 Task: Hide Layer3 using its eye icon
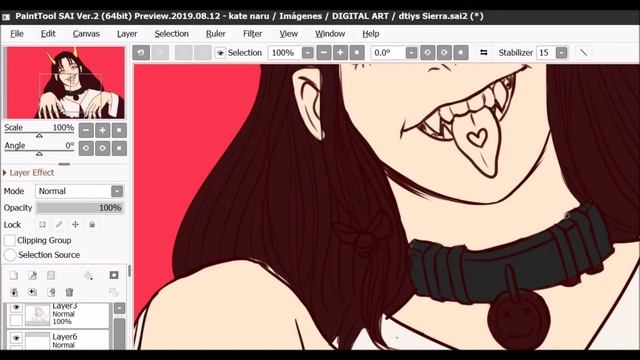[x=16, y=307]
